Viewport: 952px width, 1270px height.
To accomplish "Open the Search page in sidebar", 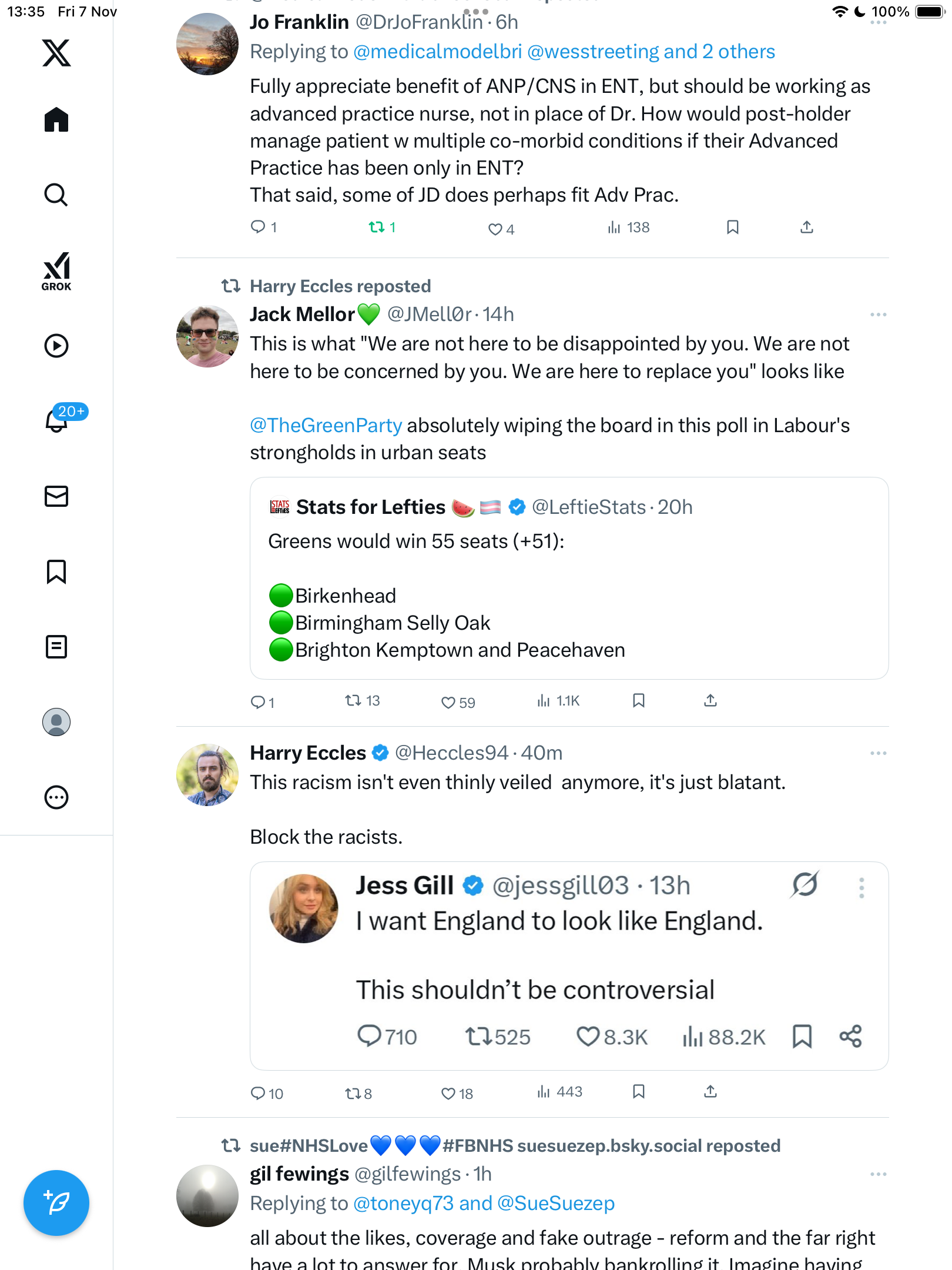I will tap(56, 195).
